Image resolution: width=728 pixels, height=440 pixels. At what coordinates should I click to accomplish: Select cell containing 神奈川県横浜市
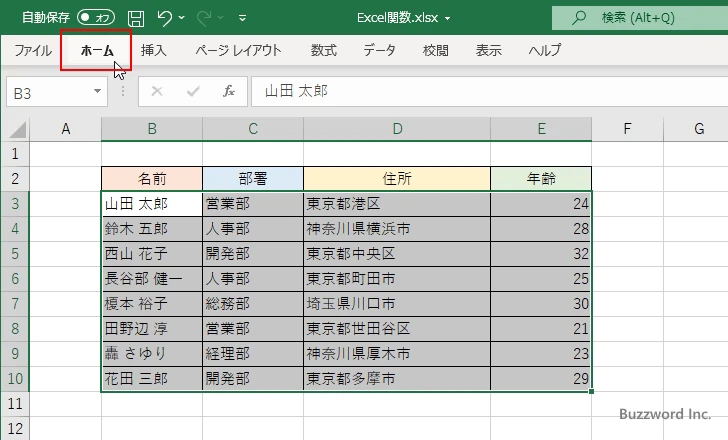tap(397, 229)
